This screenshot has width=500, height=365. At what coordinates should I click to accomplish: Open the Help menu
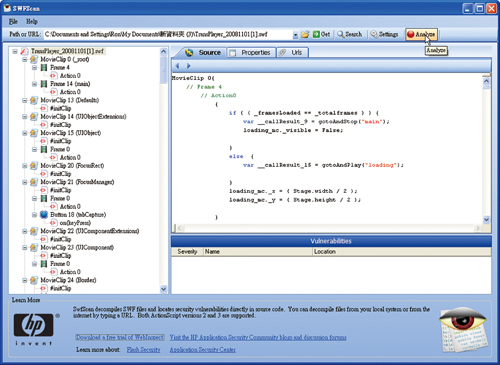[32, 22]
